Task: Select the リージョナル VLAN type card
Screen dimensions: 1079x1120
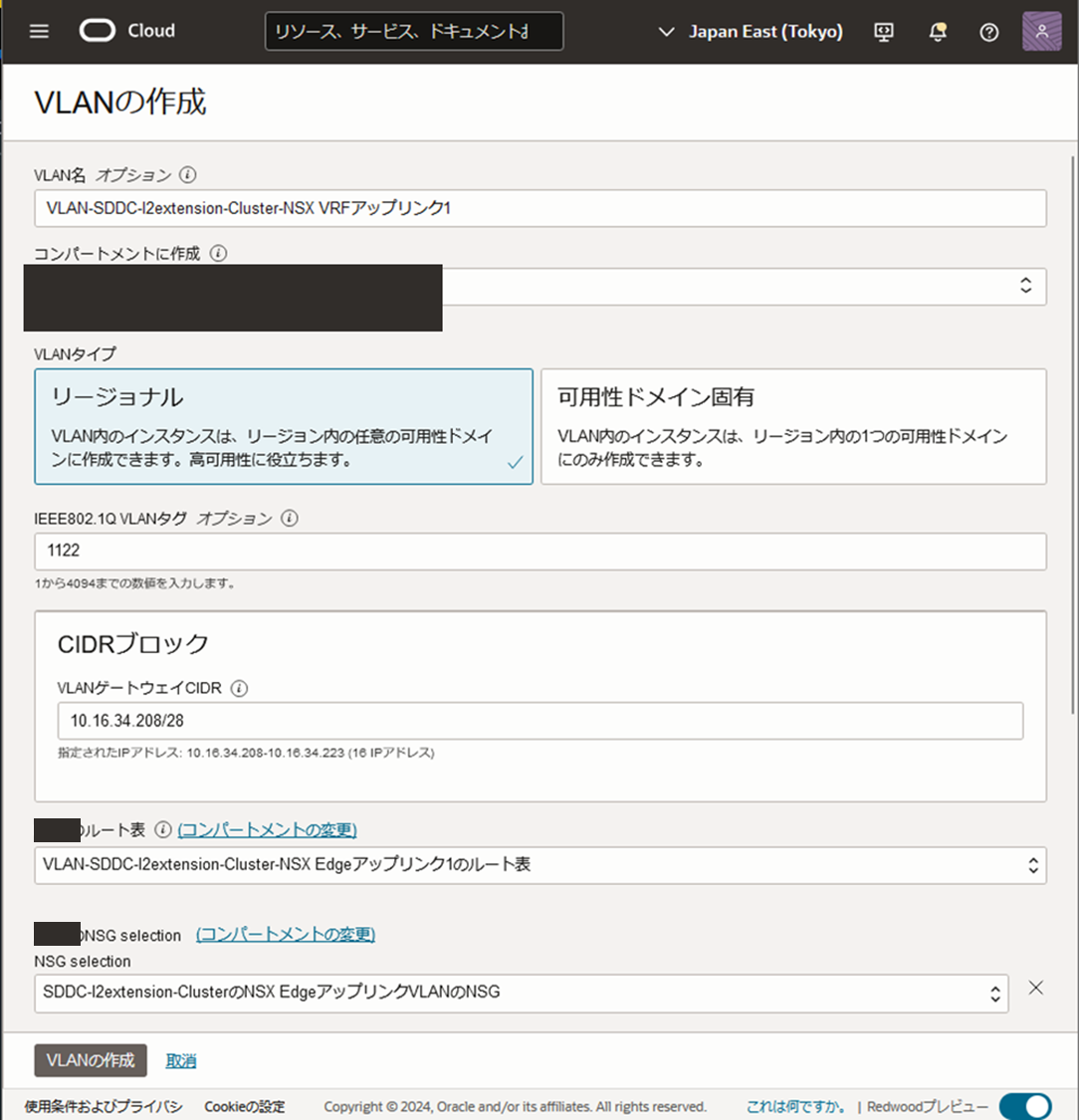Action: (x=284, y=426)
